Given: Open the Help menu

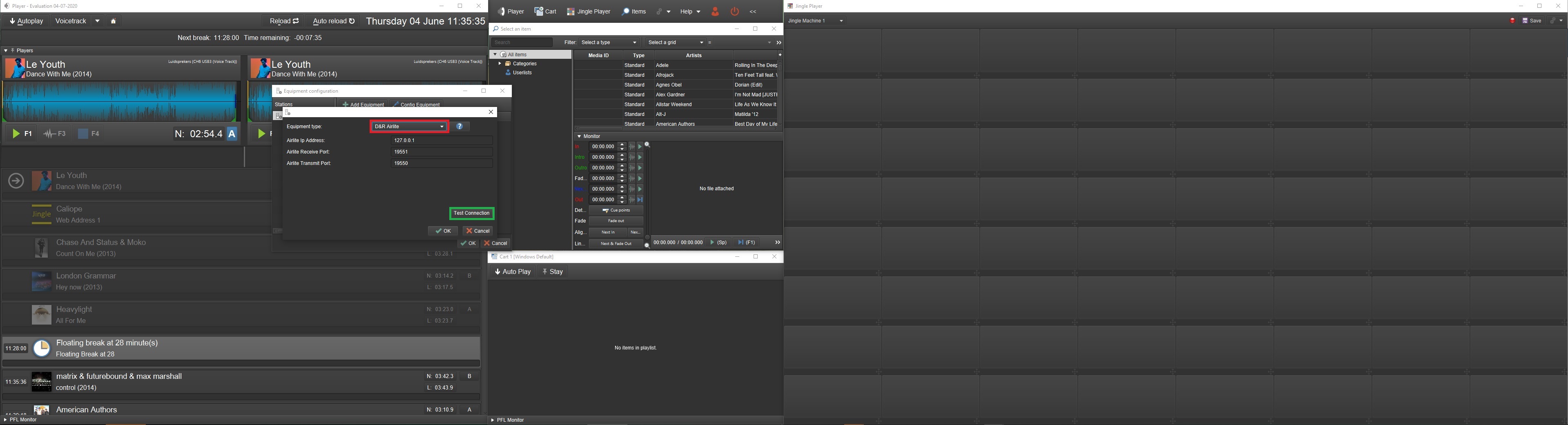Looking at the screenshot, I should coord(690,11).
